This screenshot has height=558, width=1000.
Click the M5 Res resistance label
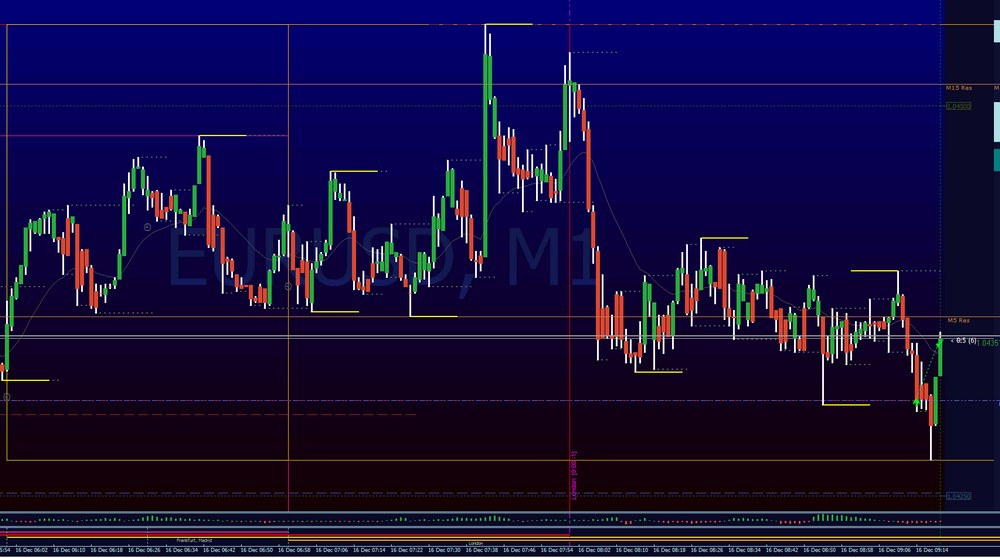pyautogui.click(x=959, y=320)
